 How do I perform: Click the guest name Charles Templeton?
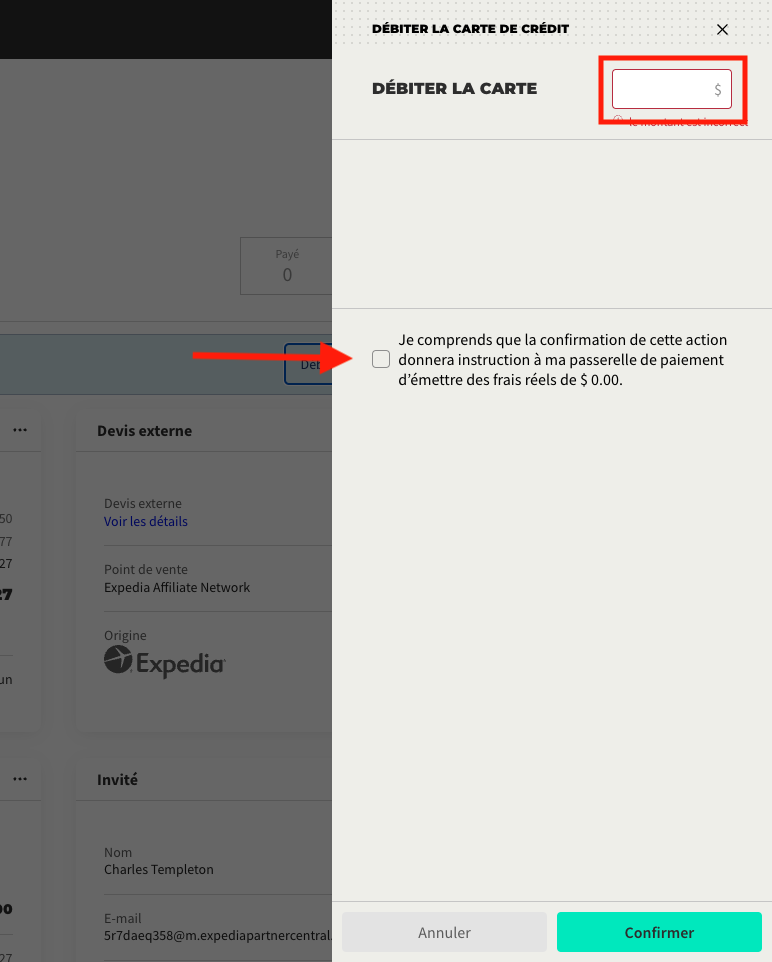point(158,869)
